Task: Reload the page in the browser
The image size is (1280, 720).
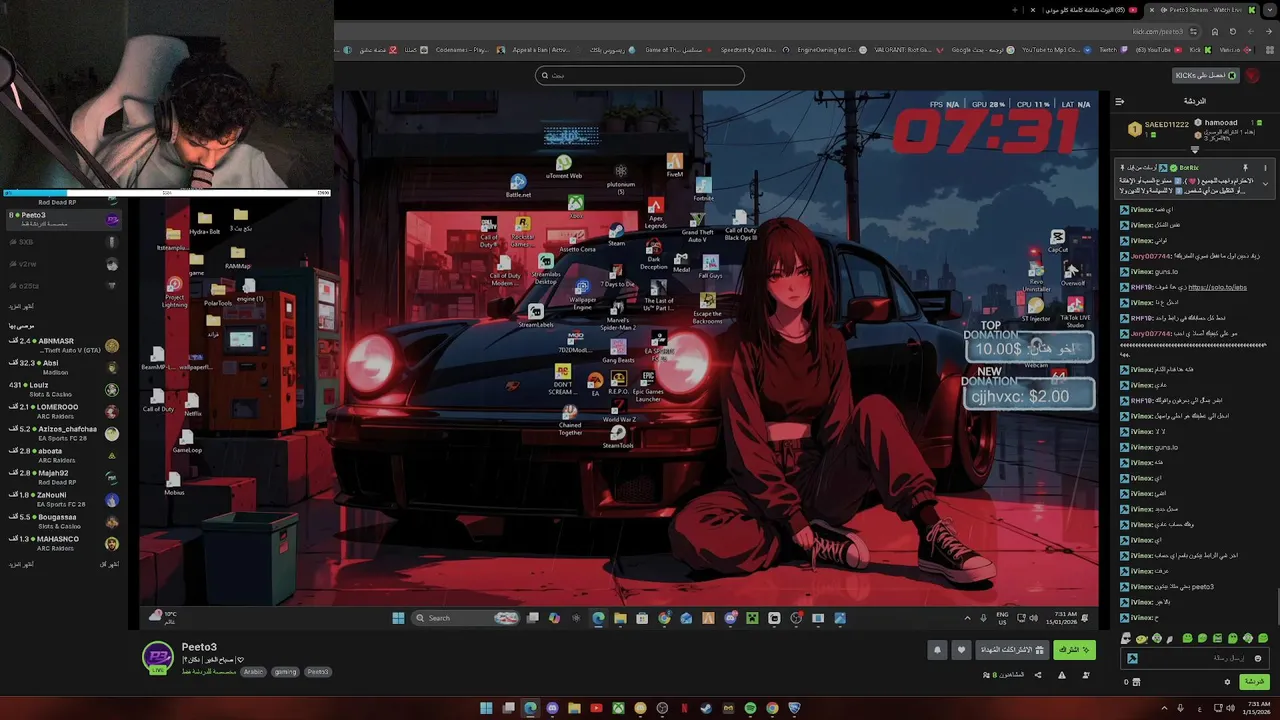Action: click(1232, 31)
